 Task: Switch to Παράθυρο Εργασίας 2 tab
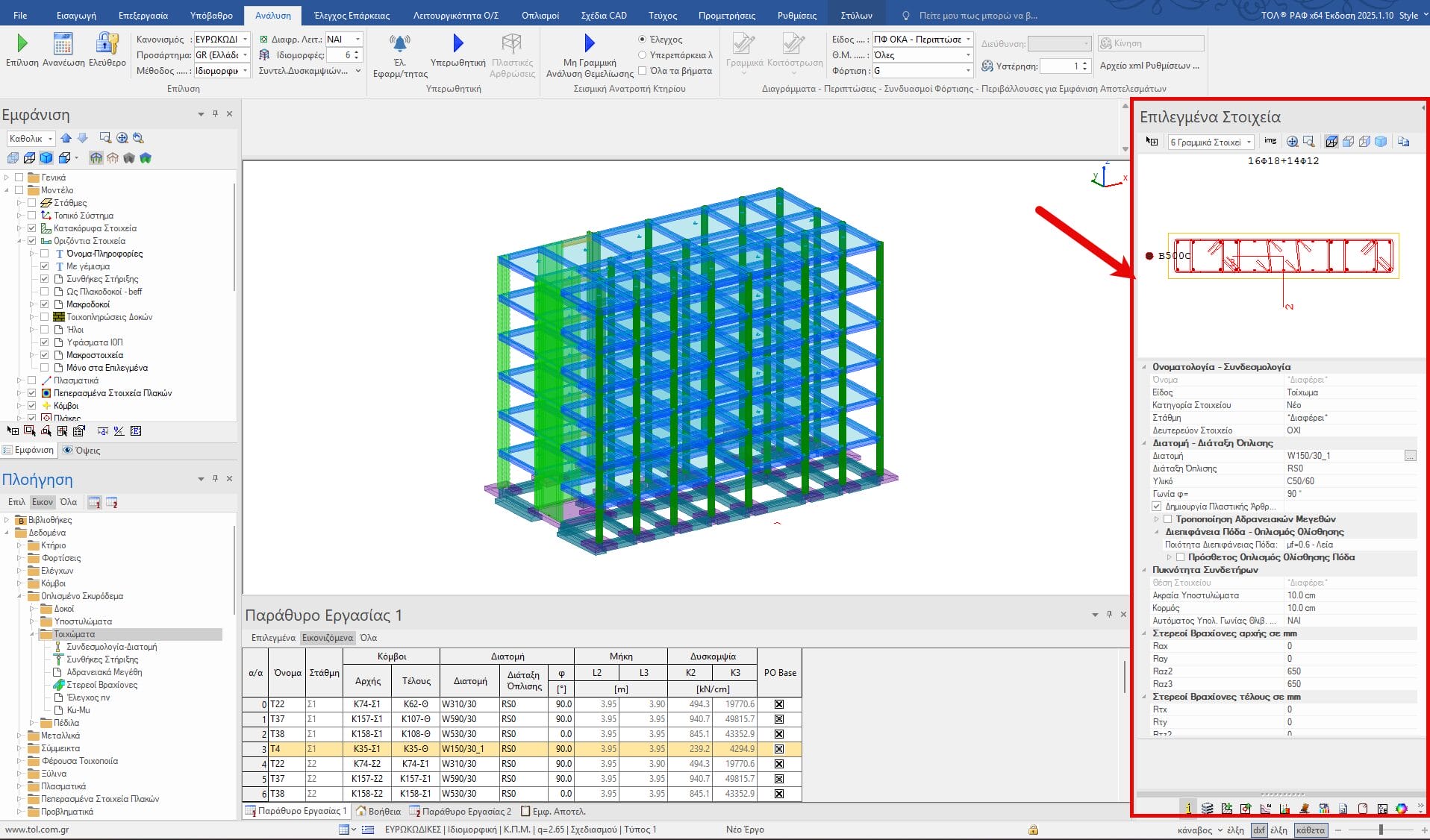[x=460, y=811]
